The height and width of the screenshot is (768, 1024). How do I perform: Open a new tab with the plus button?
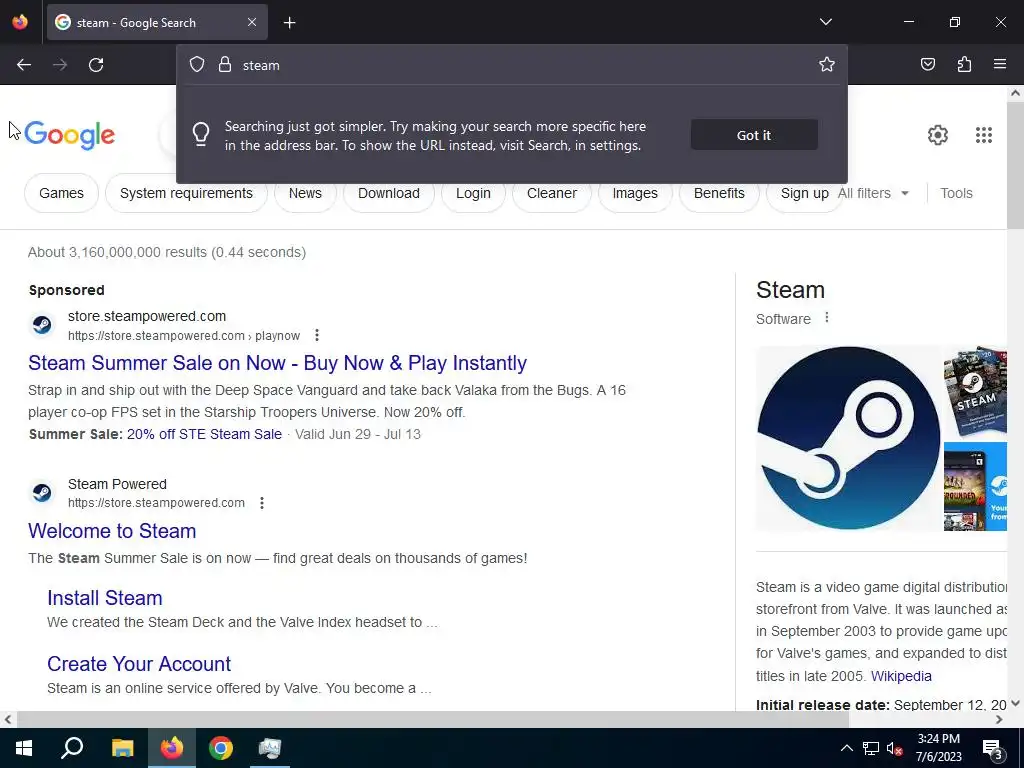click(289, 23)
